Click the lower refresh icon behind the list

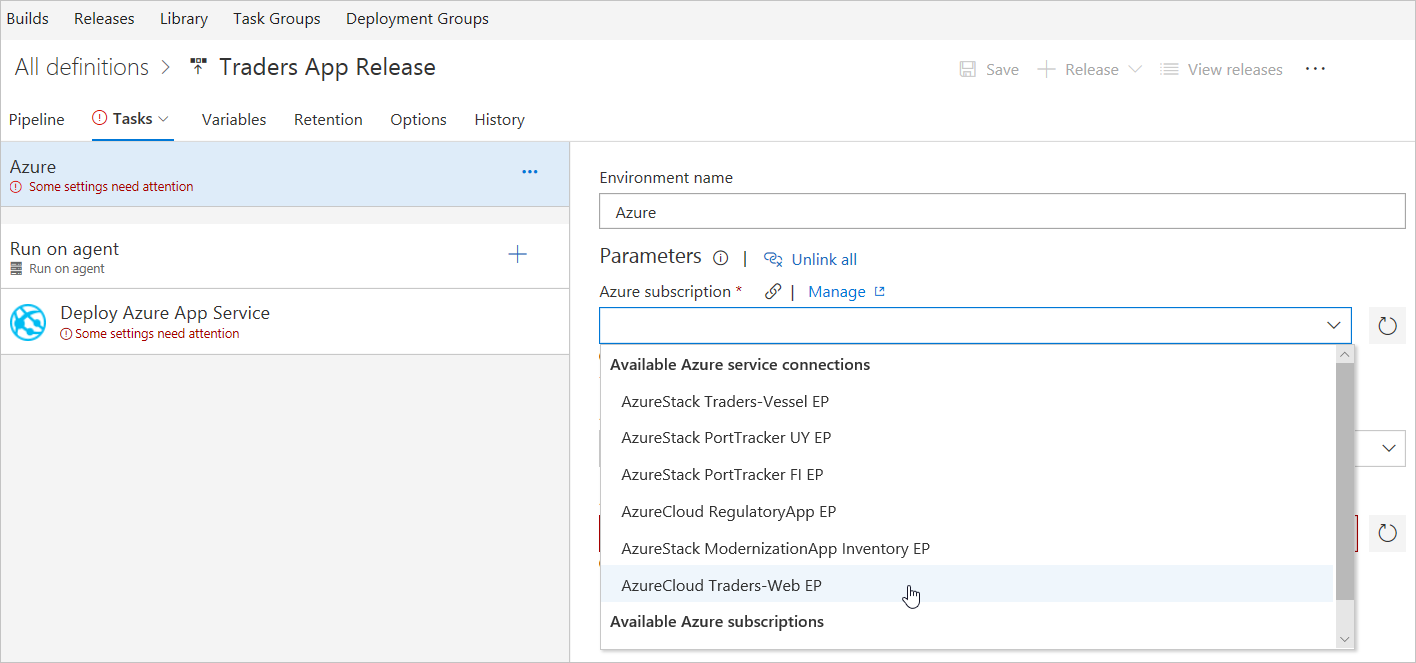click(x=1387, y=533)
